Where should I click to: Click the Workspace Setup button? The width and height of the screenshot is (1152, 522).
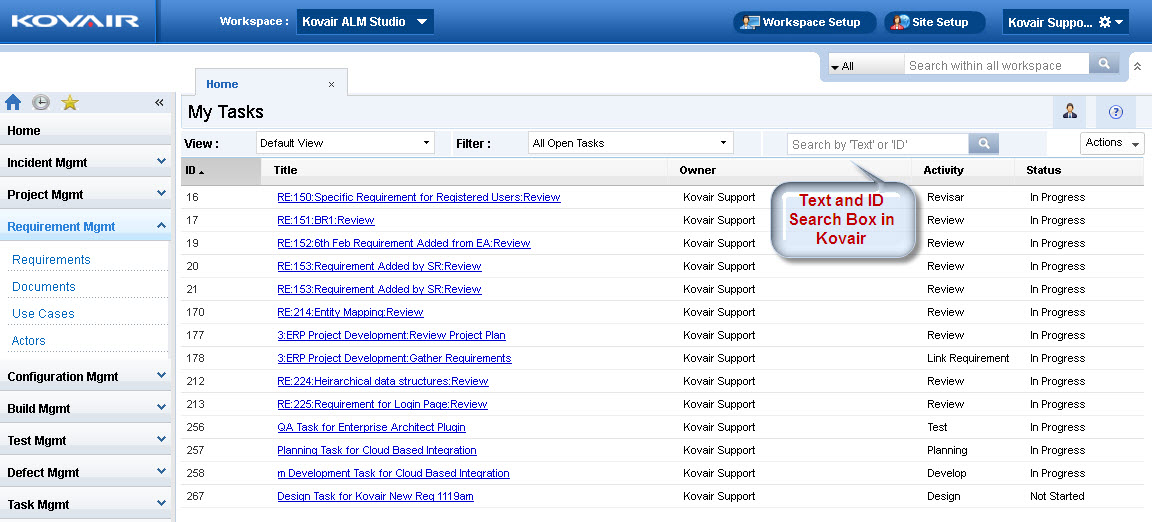pos(804,22)
